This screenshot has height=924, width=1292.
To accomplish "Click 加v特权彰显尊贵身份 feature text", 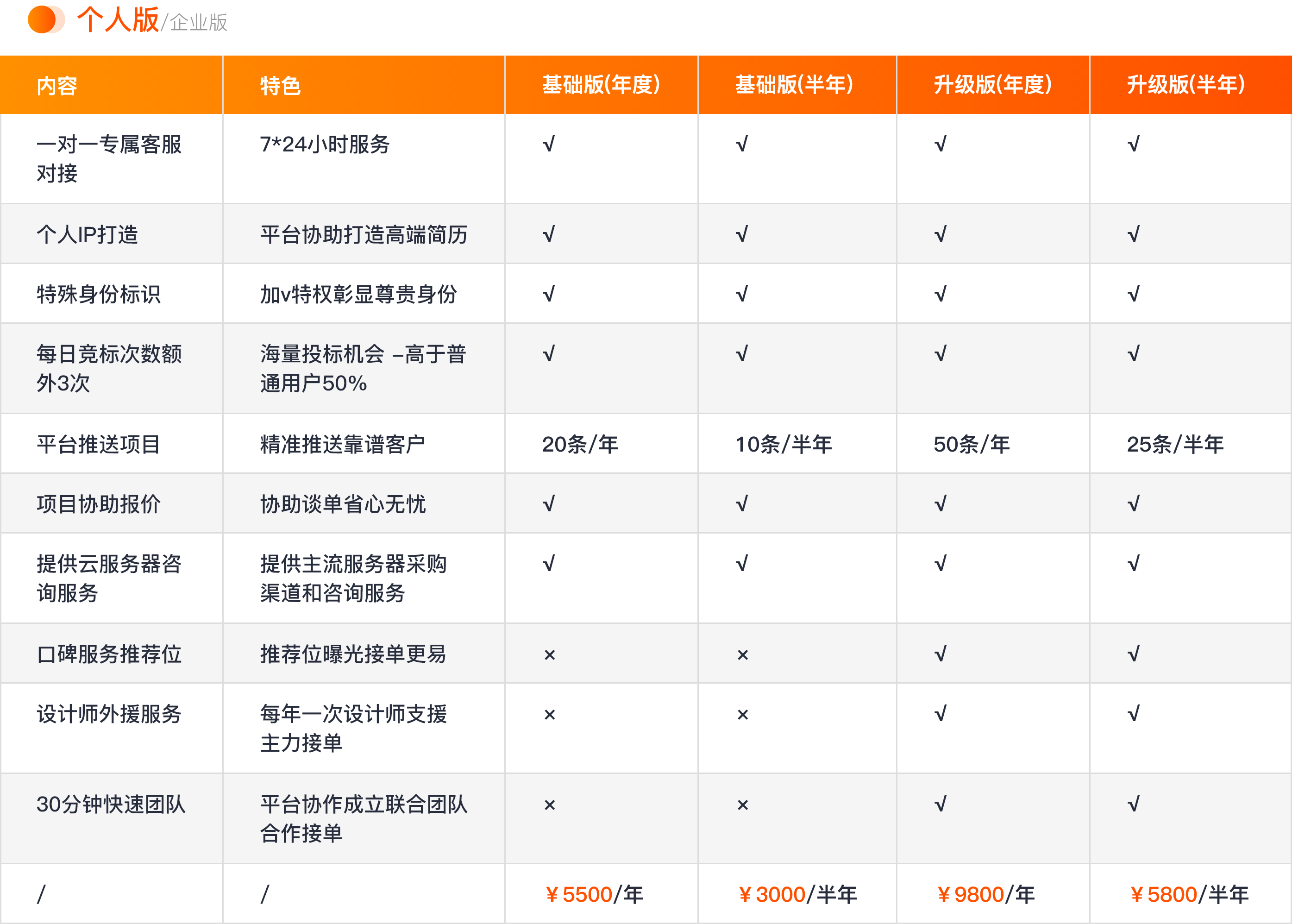I will [x=358, y=294].
